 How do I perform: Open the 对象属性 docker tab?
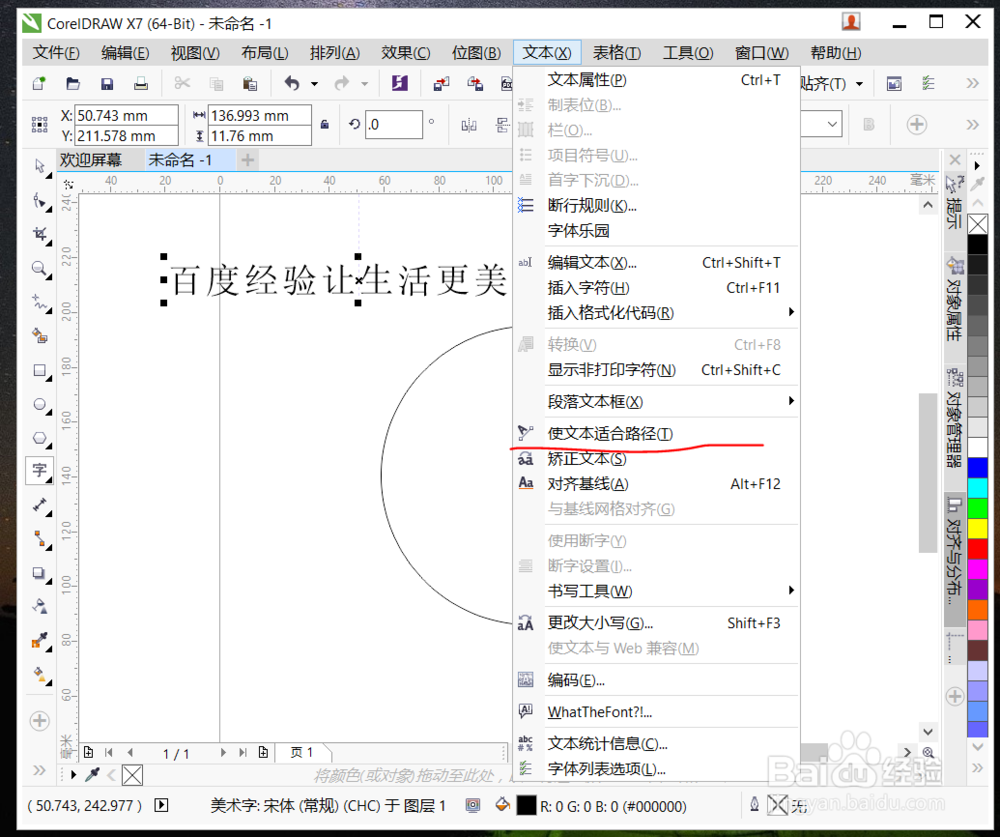pyautogui.click(x=954, y=300)
